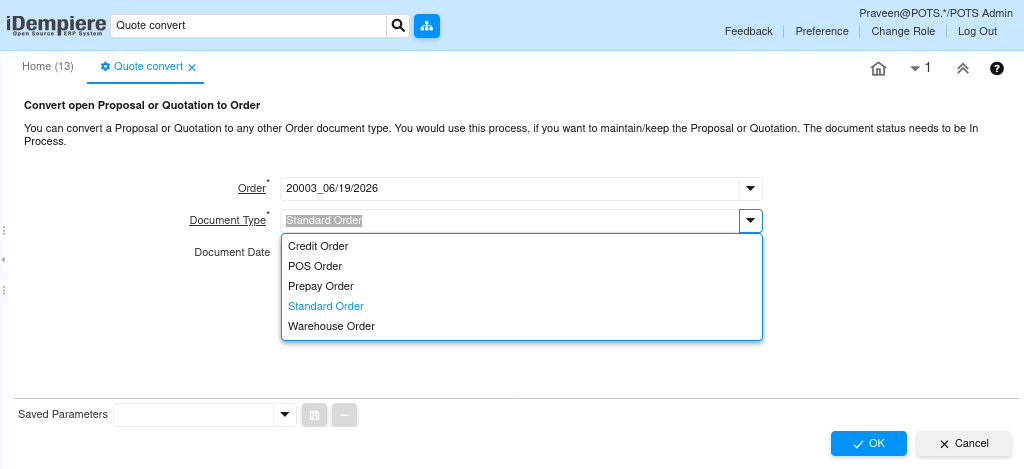Collapse the Document Type dropdown arrow
The image size is (1024, 469).
click(750, 221)
